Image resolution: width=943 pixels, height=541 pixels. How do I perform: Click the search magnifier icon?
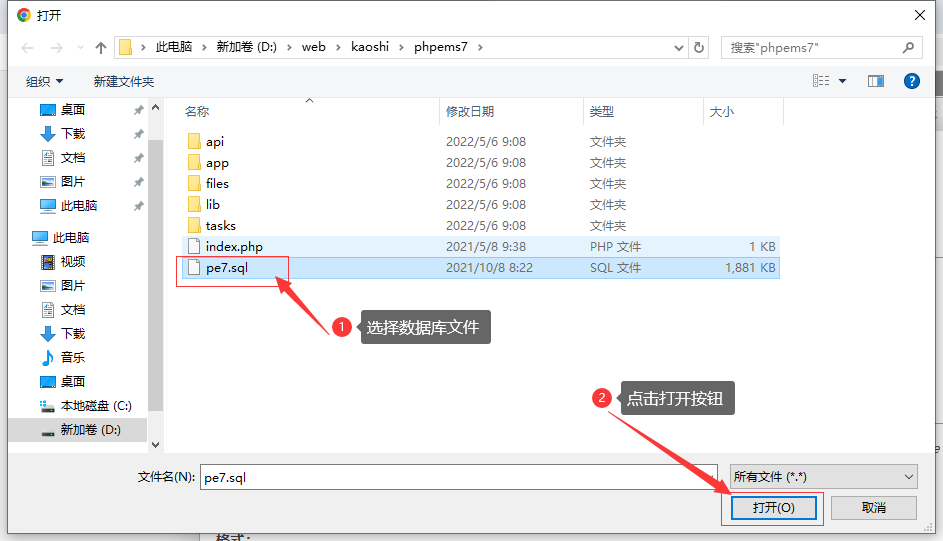908,47
